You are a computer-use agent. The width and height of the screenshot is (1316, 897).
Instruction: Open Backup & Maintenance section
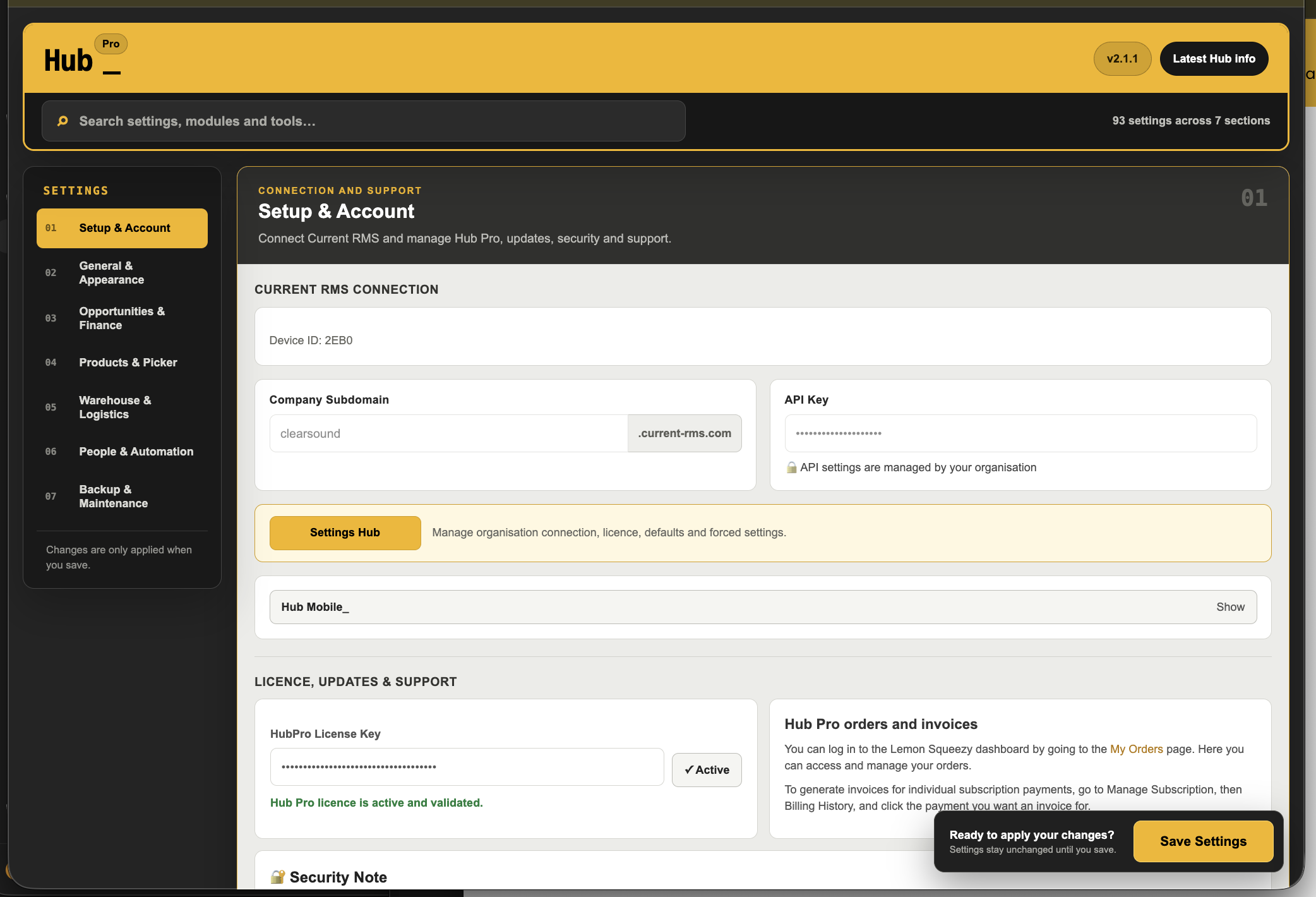pos(122,497)
